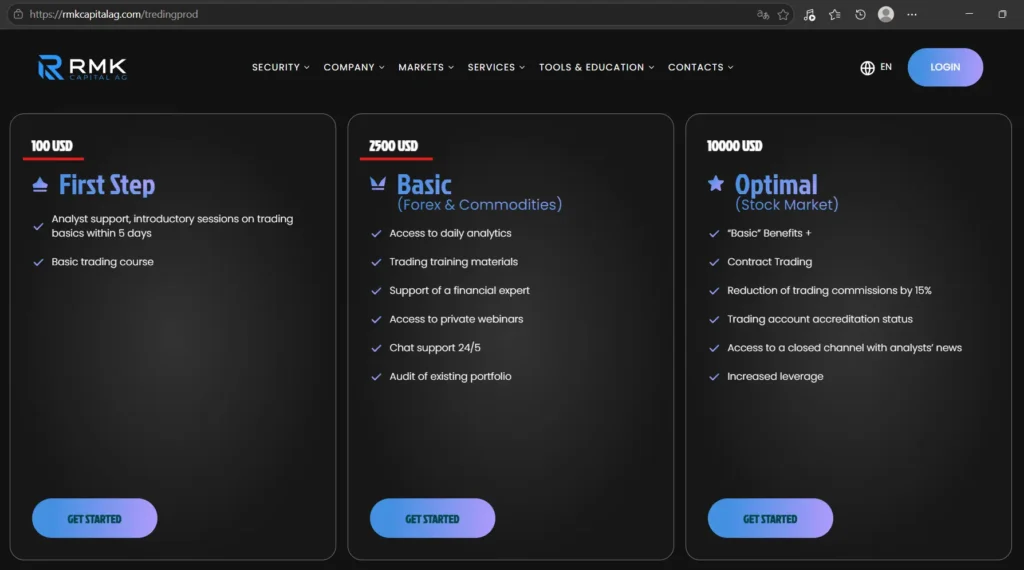The height and width of the screenshot is (570, 1024).
Task: Click the 2500 USD price label
Action: [x=393, y=146]
